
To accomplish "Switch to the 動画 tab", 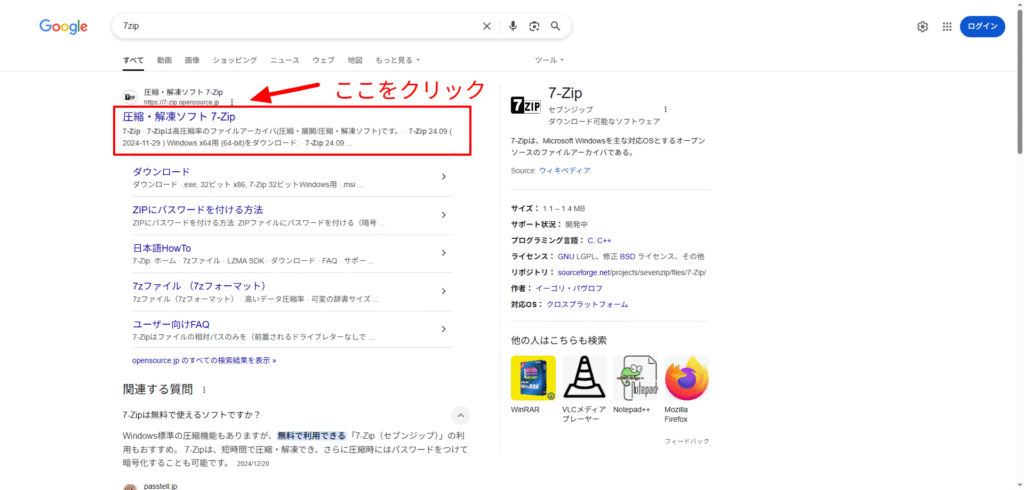I will [164, 60].
